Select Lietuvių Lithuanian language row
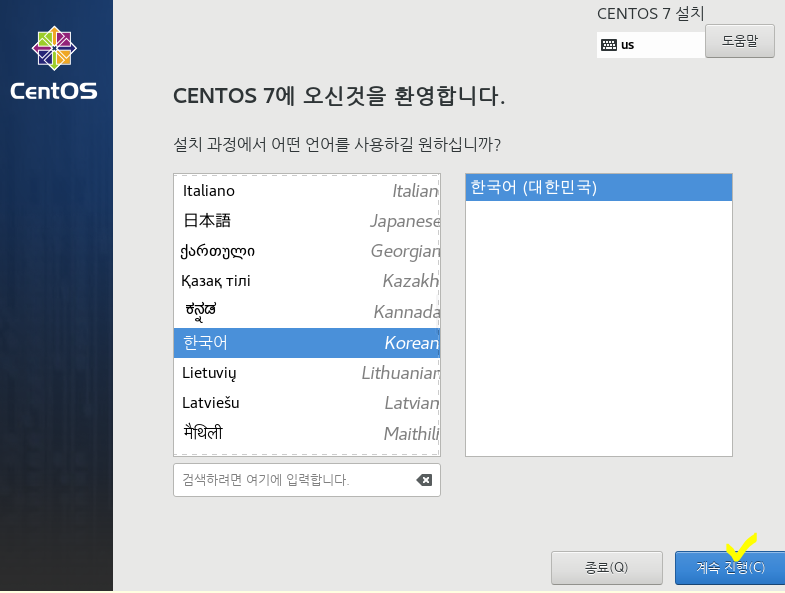Screen dimensions: 785x593 [307, 373]
